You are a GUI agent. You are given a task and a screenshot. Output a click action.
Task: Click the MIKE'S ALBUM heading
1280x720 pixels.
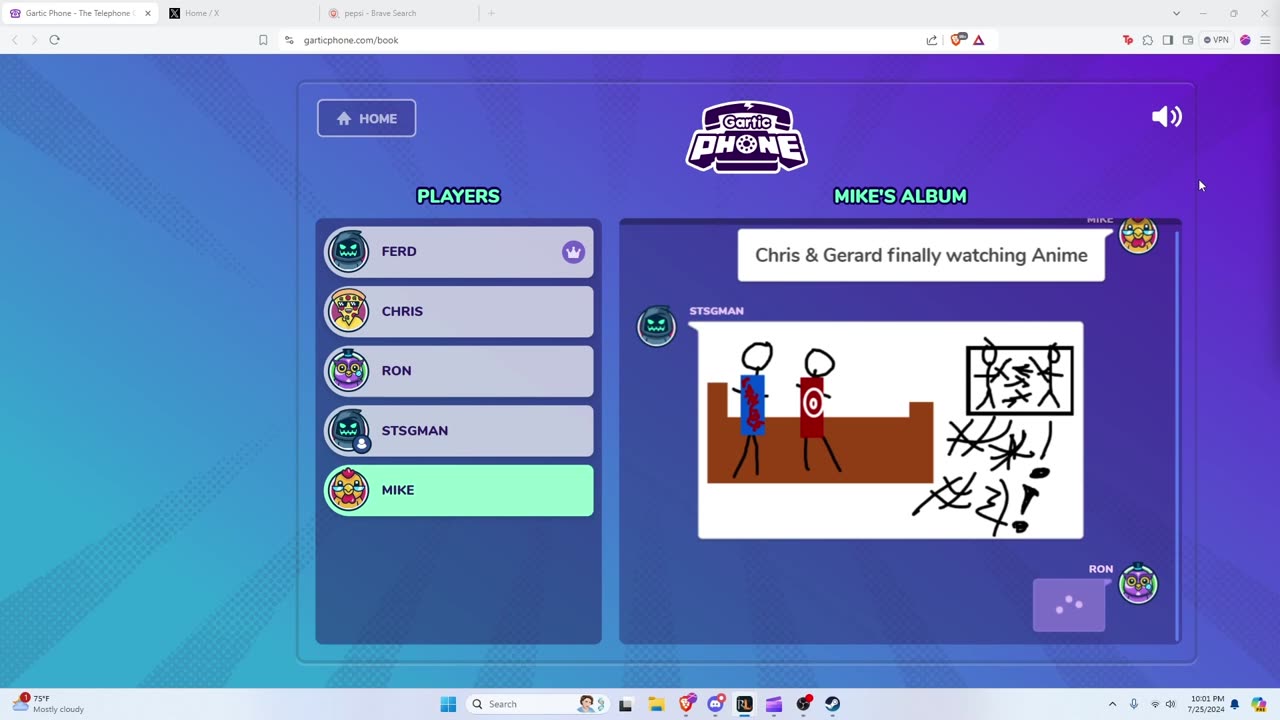900,196
